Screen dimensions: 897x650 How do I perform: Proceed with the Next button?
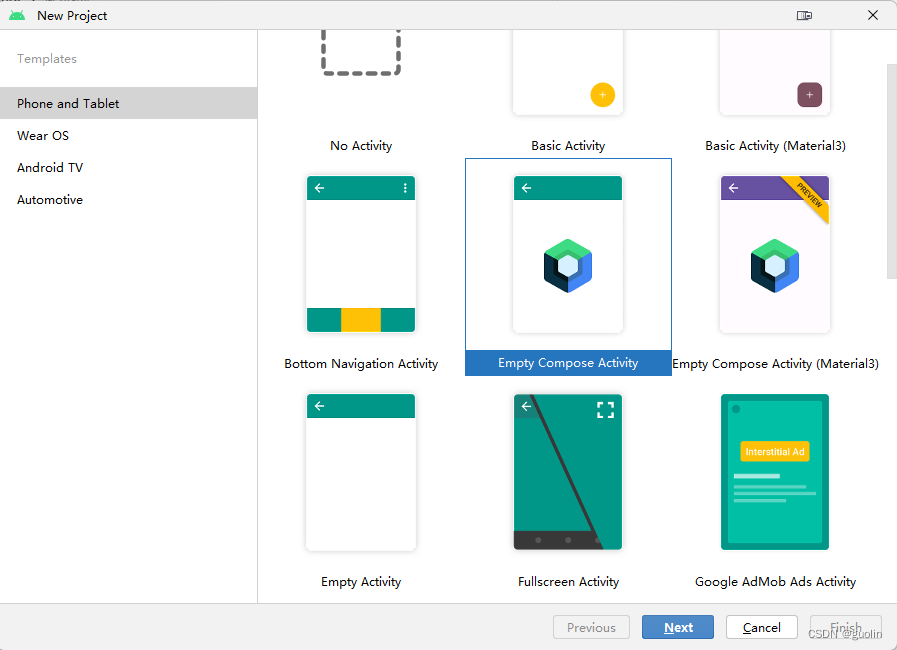click(678, 627)
